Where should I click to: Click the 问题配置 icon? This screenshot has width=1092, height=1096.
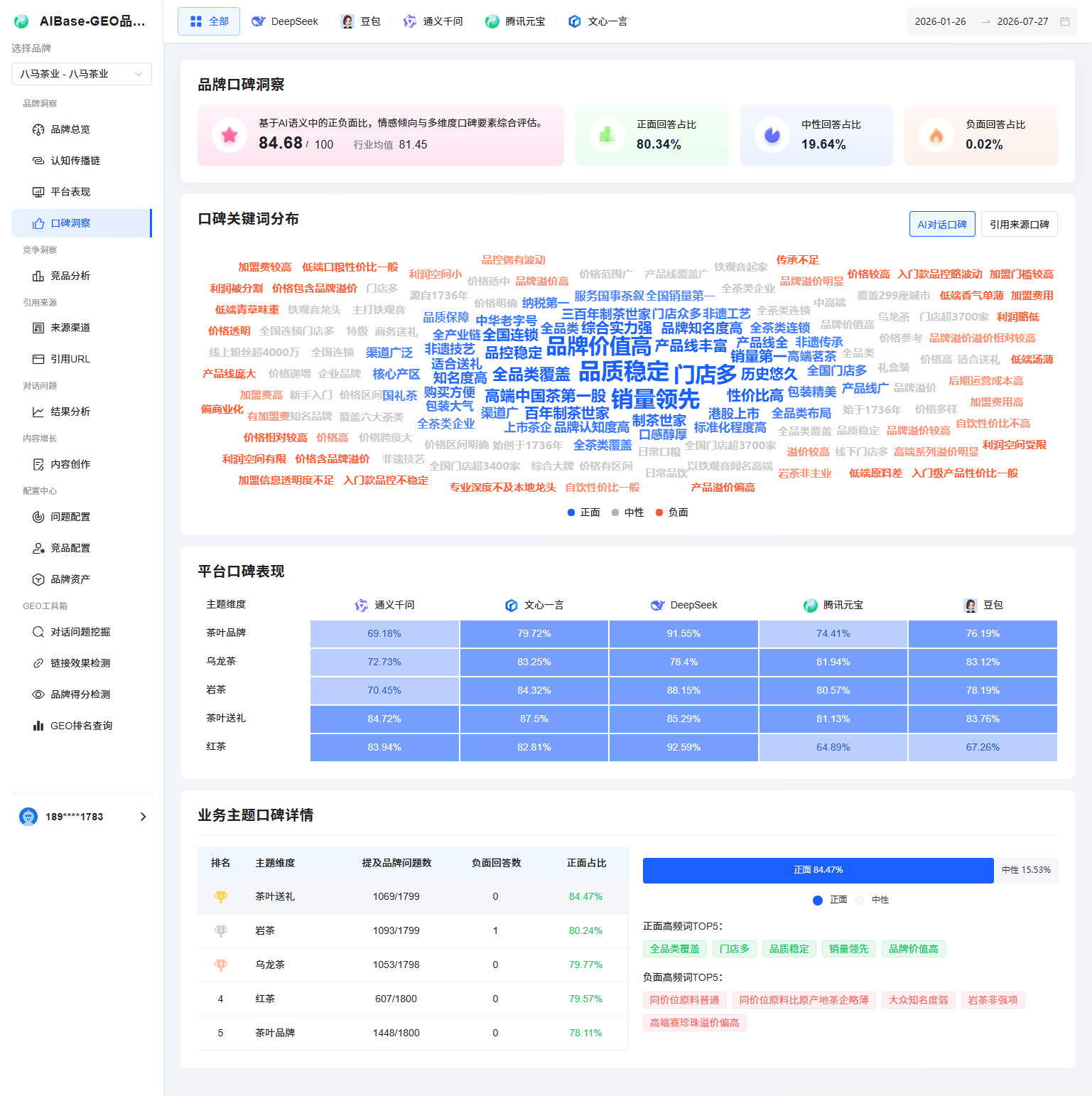tap(38, 517)
